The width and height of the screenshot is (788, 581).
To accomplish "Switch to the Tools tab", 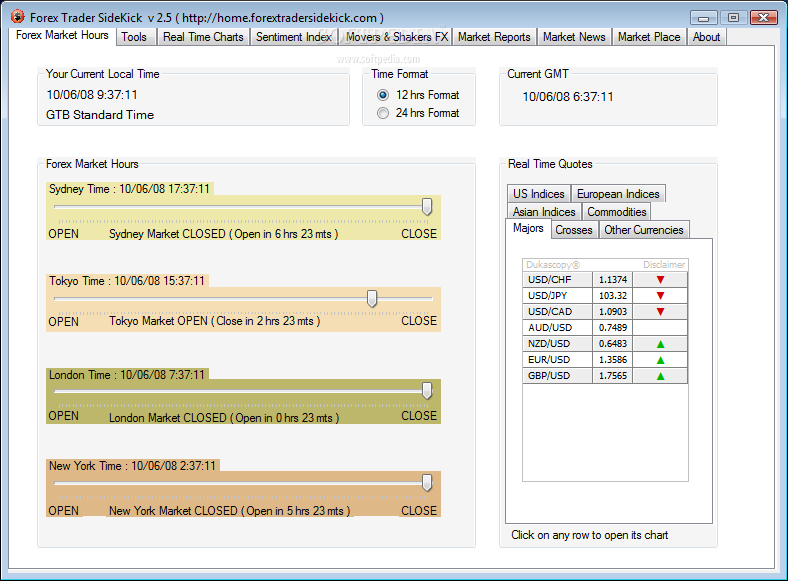I will click(134, 37).
